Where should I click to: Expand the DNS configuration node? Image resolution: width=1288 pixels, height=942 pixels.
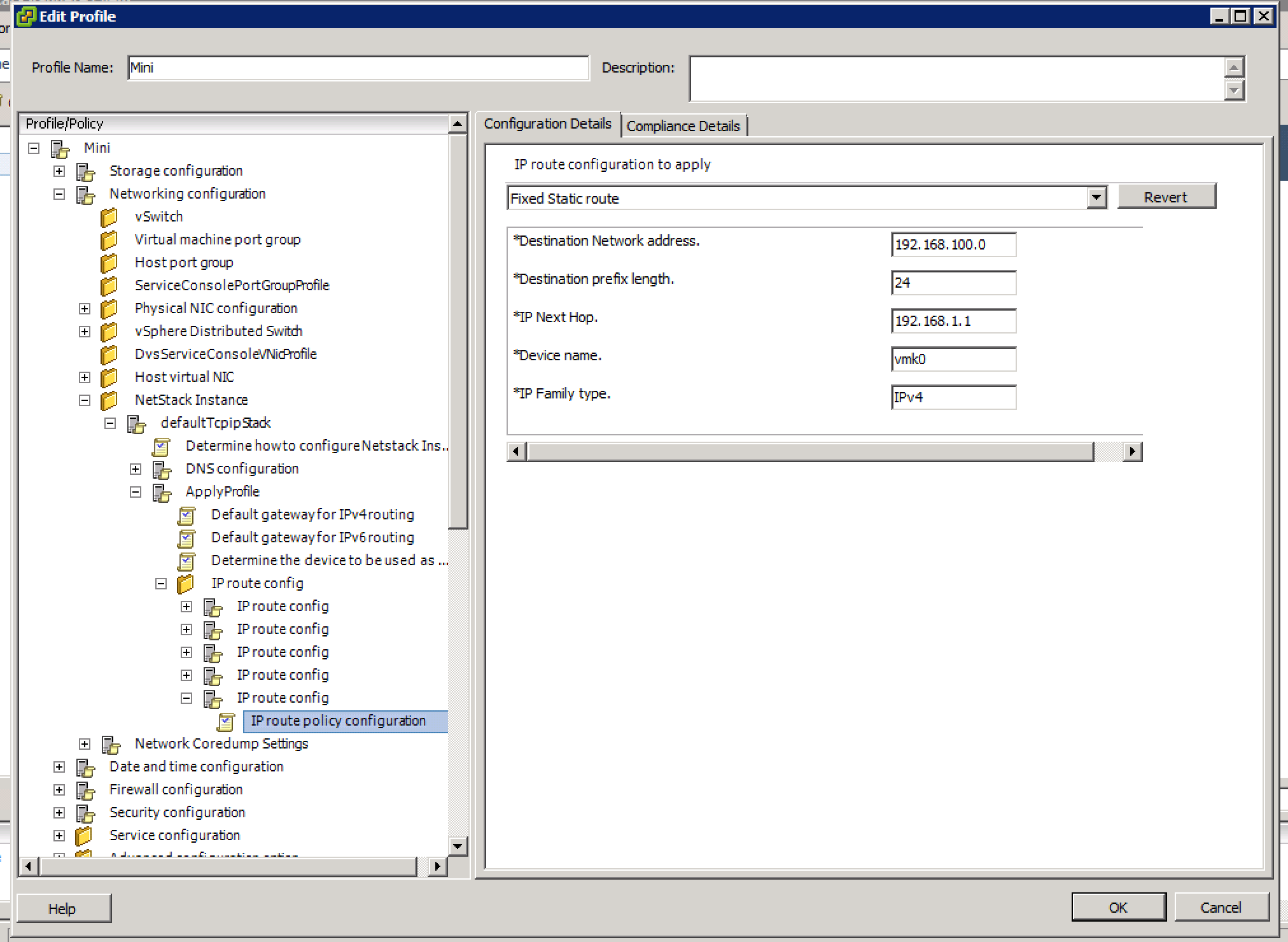(136, 468)
